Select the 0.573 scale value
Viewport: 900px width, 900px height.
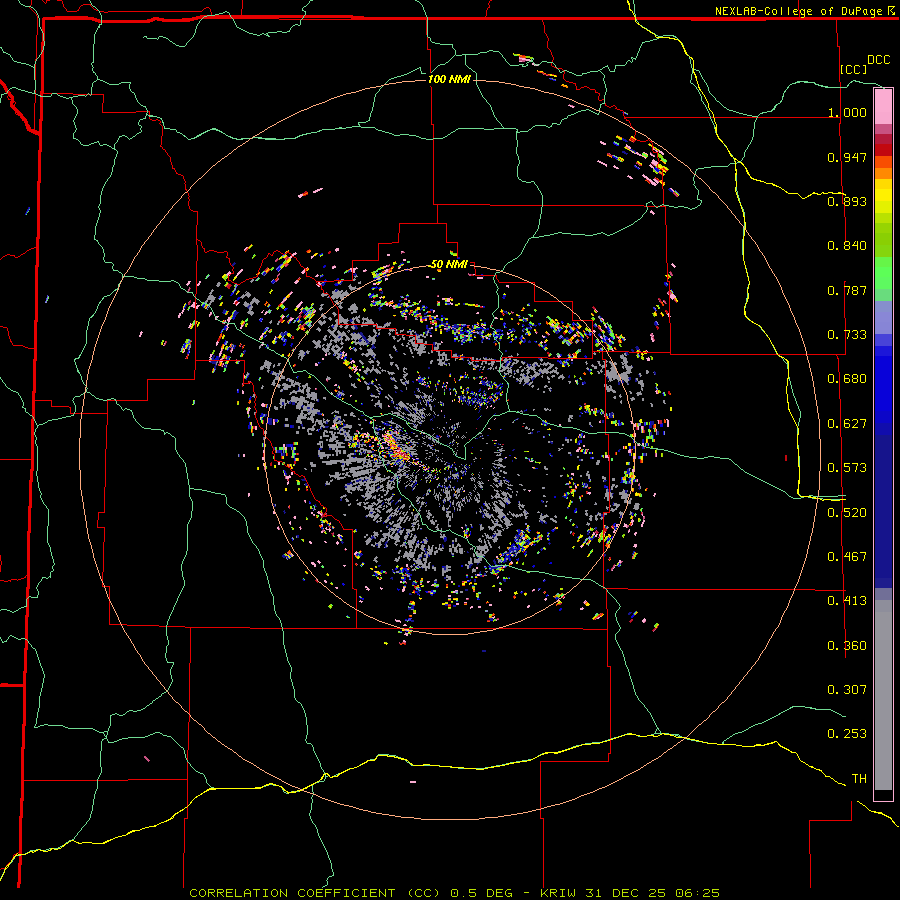(x=847, y=468)
